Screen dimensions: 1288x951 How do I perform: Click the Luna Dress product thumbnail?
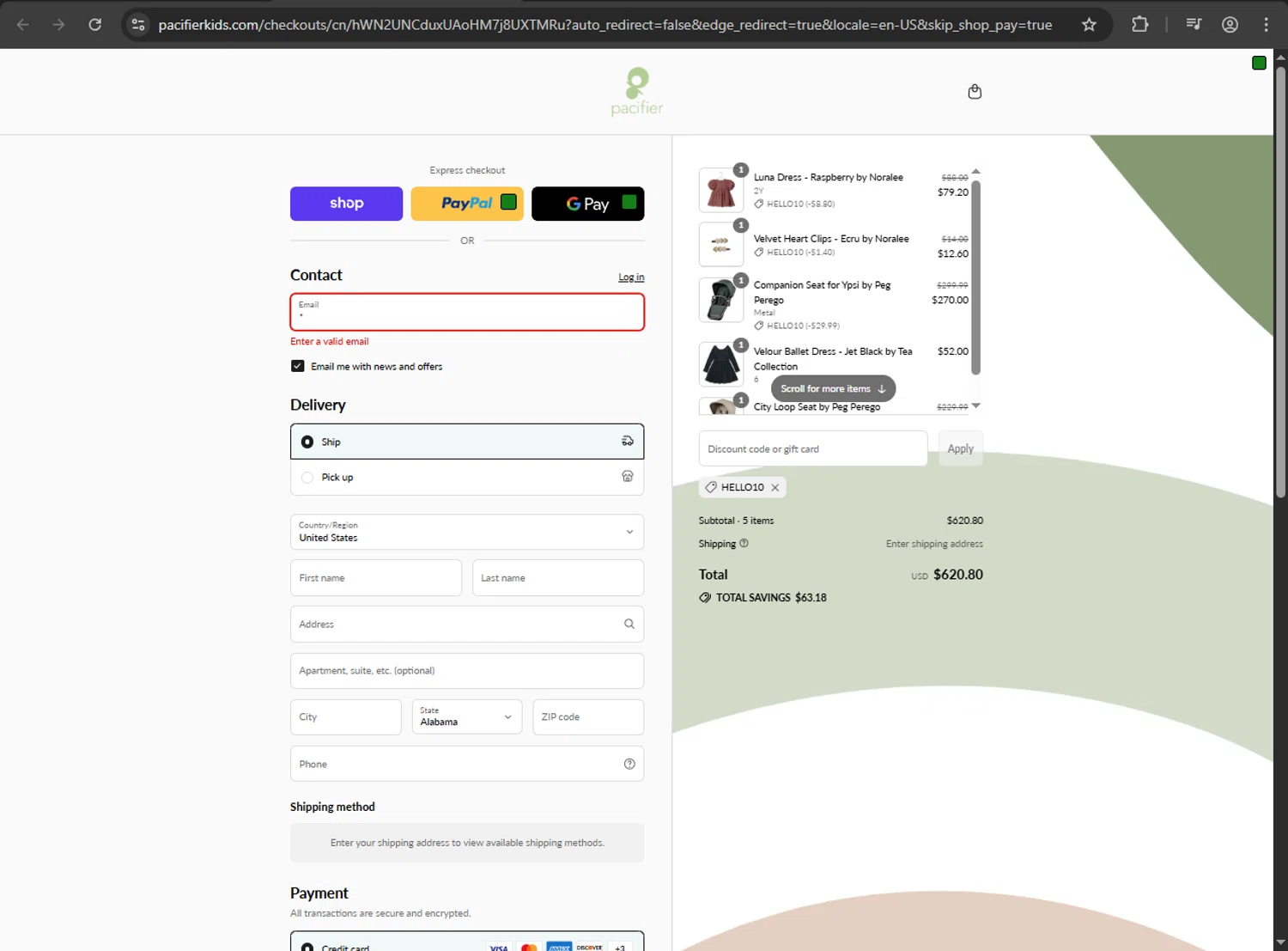point(721,190)
